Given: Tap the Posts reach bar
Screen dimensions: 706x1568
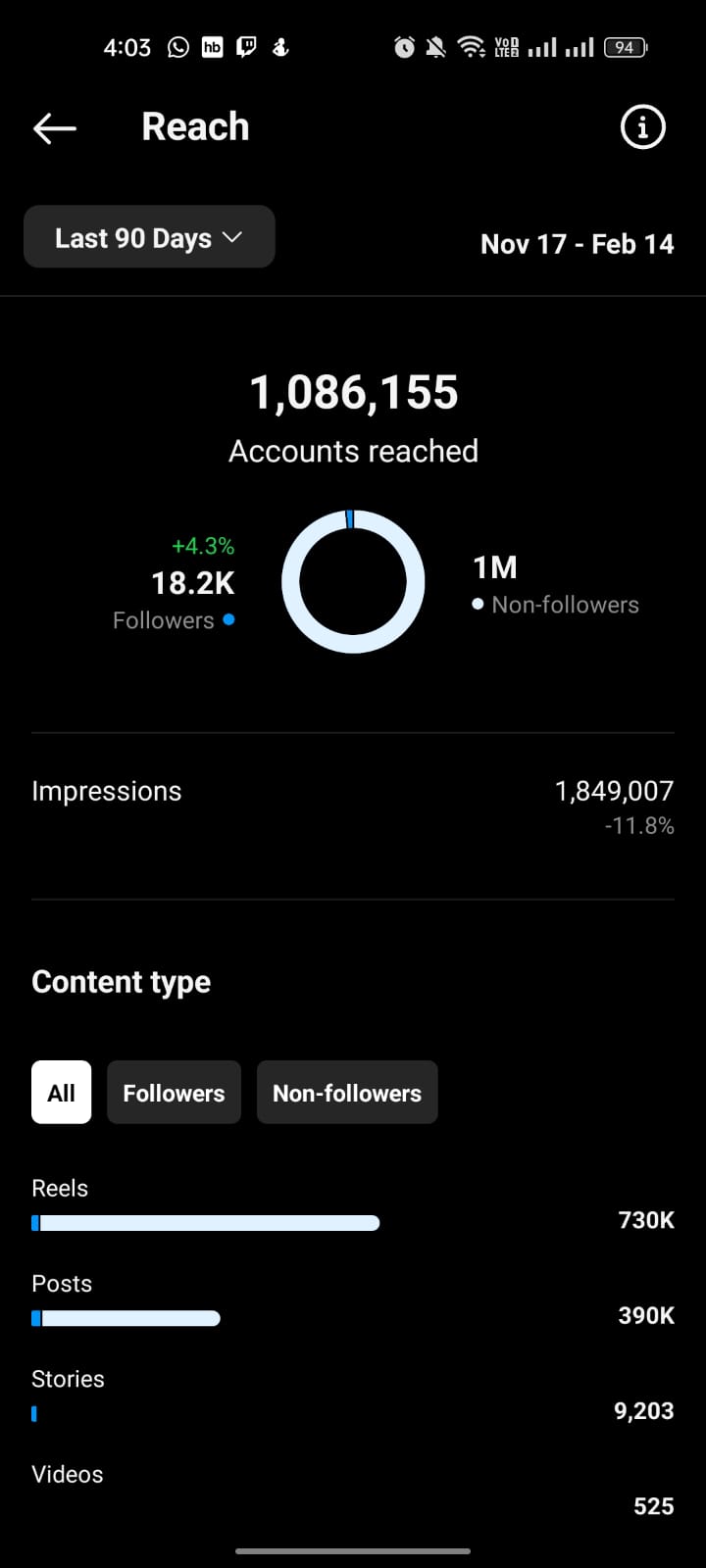Looking at the screenshot, I should pos(126,1318).
